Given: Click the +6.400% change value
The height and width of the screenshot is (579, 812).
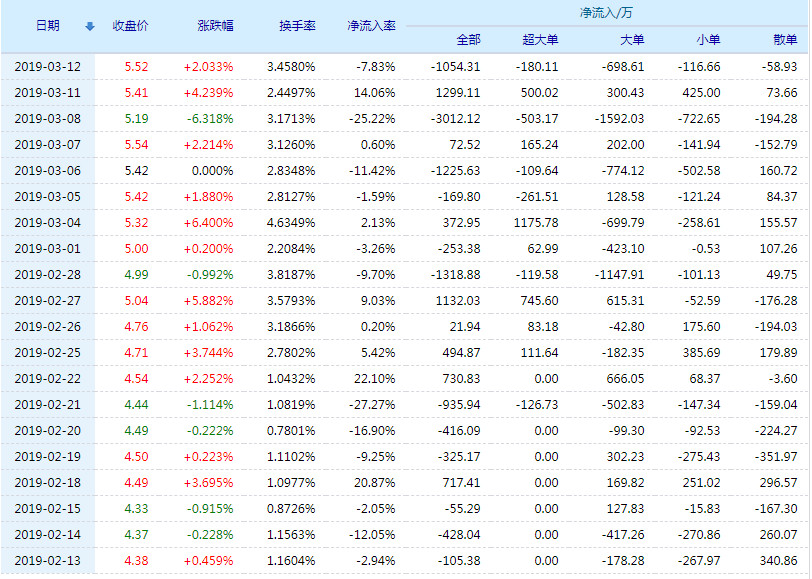Looking at the screenshot, I should 209,223.
